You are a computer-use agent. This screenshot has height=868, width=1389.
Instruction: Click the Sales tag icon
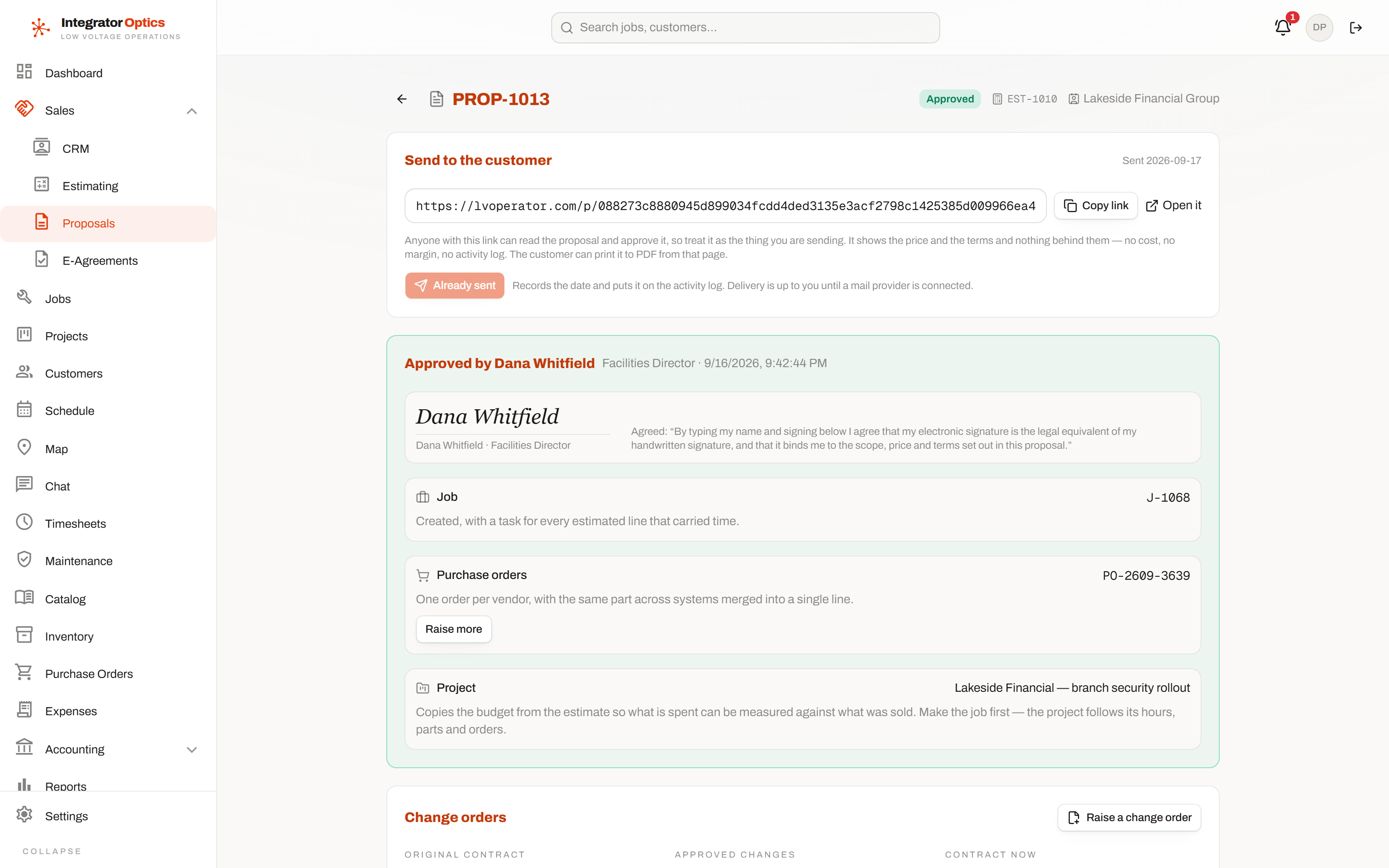(x=24, y=108)
